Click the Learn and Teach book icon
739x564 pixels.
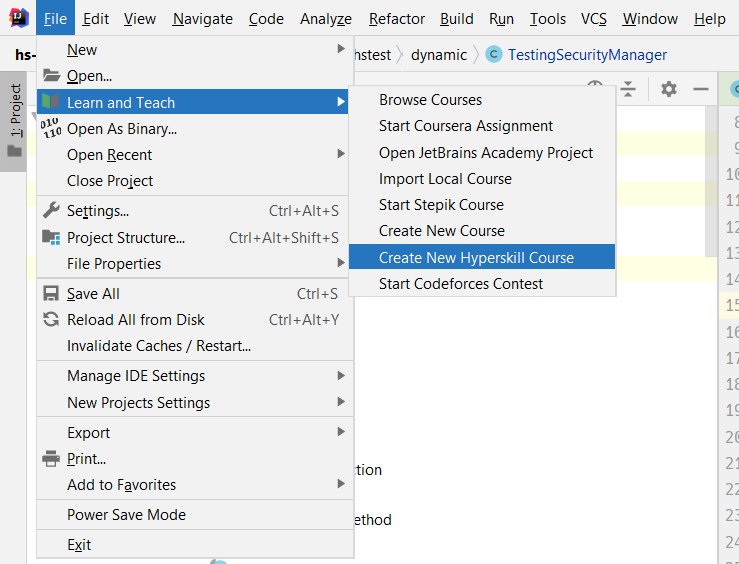tap(50, 102)
